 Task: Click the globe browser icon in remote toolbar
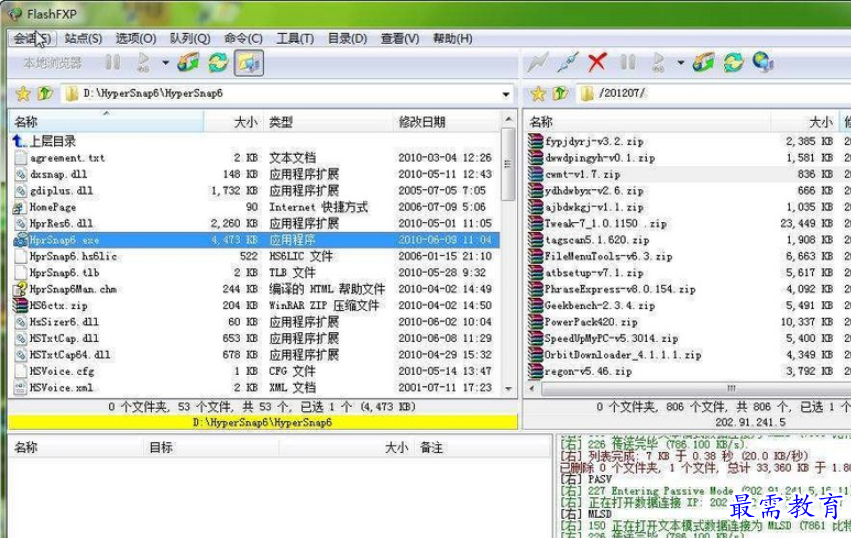click(x=763, y=62)
